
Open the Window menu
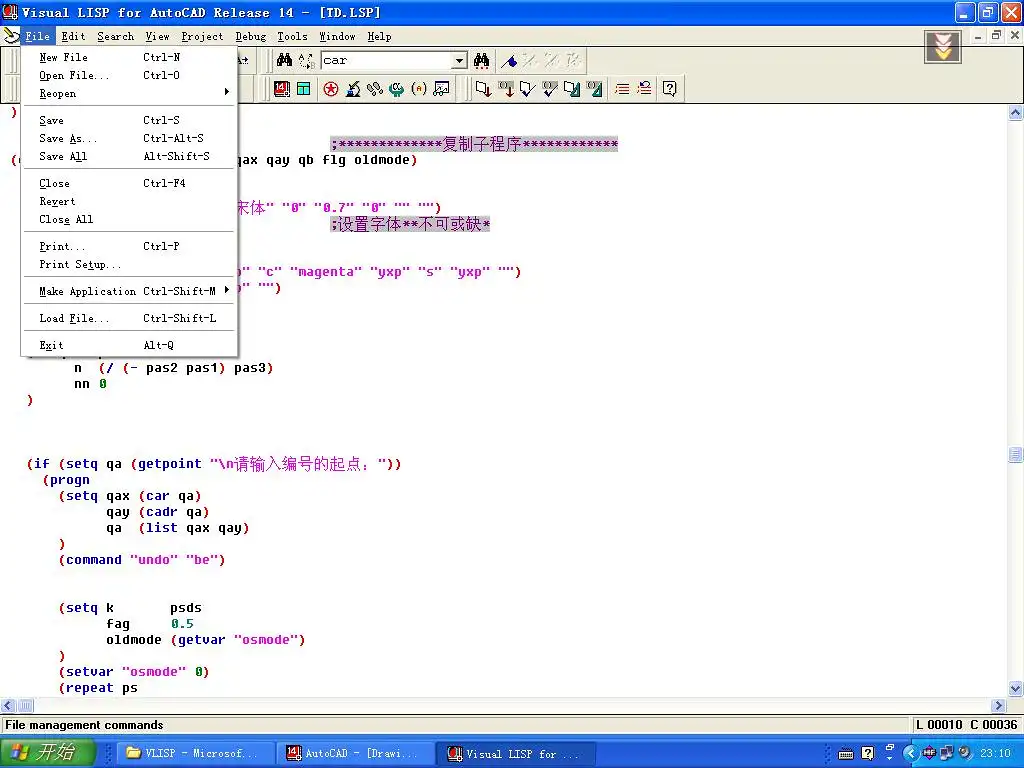[337, 37]
